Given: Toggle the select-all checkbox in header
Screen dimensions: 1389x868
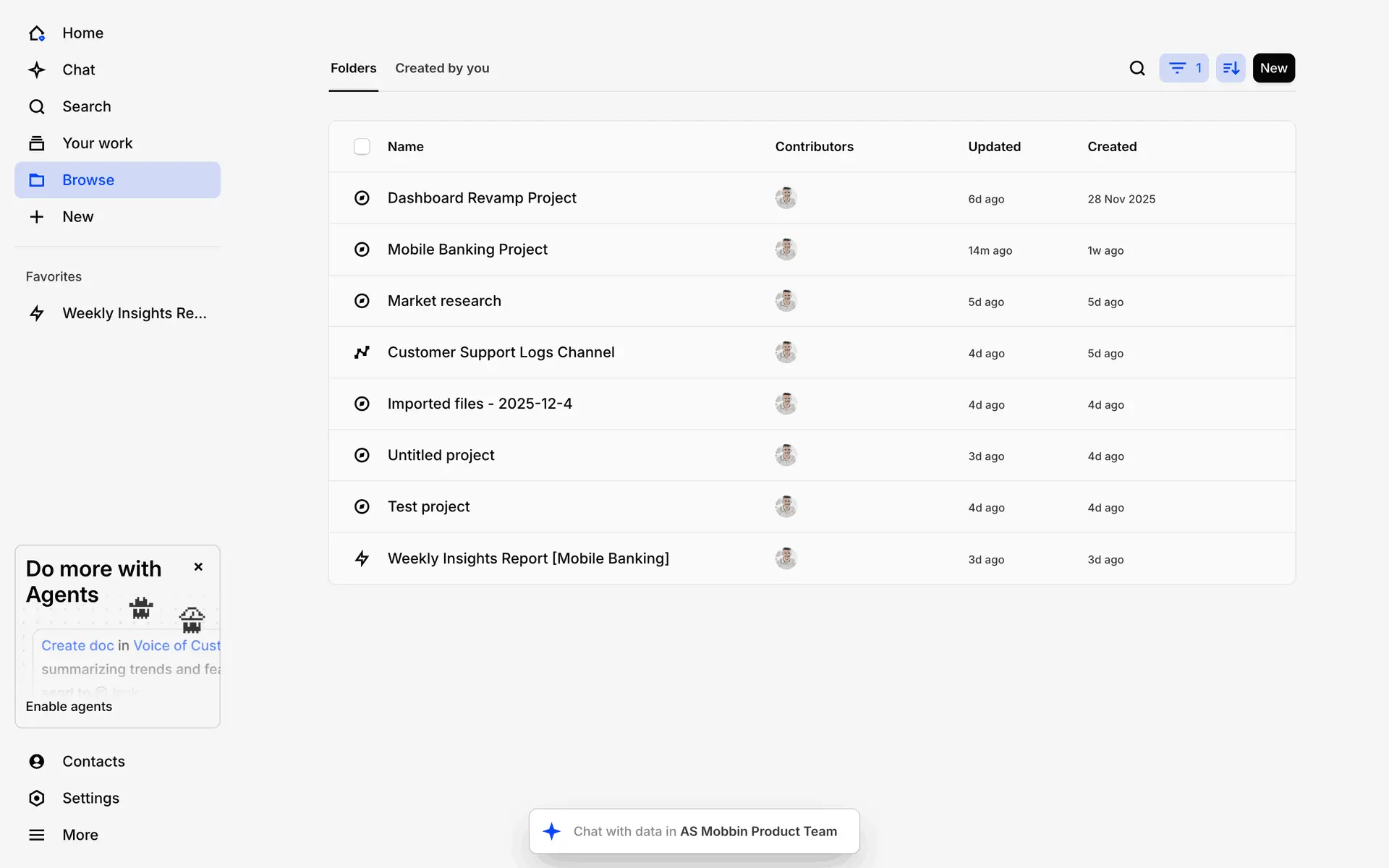Looking at the screenshot, I should click(362, 147).
